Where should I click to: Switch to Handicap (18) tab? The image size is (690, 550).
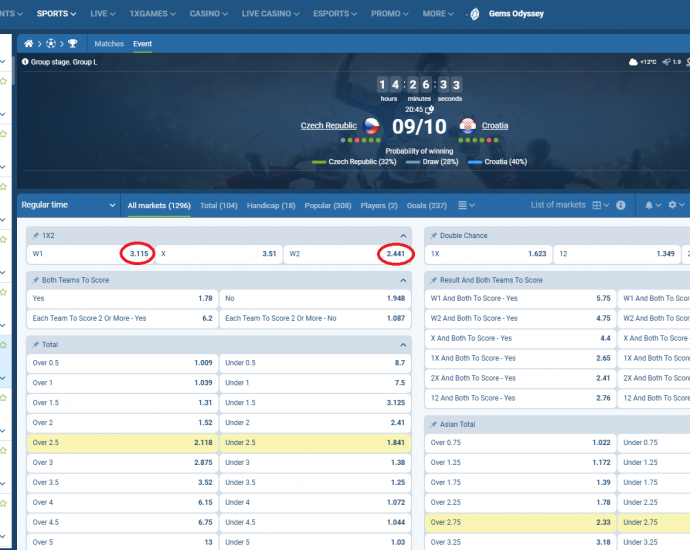tap(271, 205)
